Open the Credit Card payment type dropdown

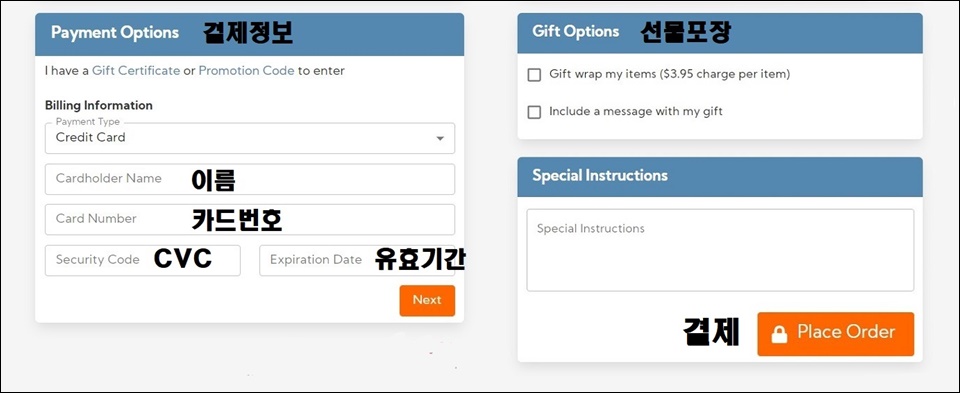click(x=250, y=138)
